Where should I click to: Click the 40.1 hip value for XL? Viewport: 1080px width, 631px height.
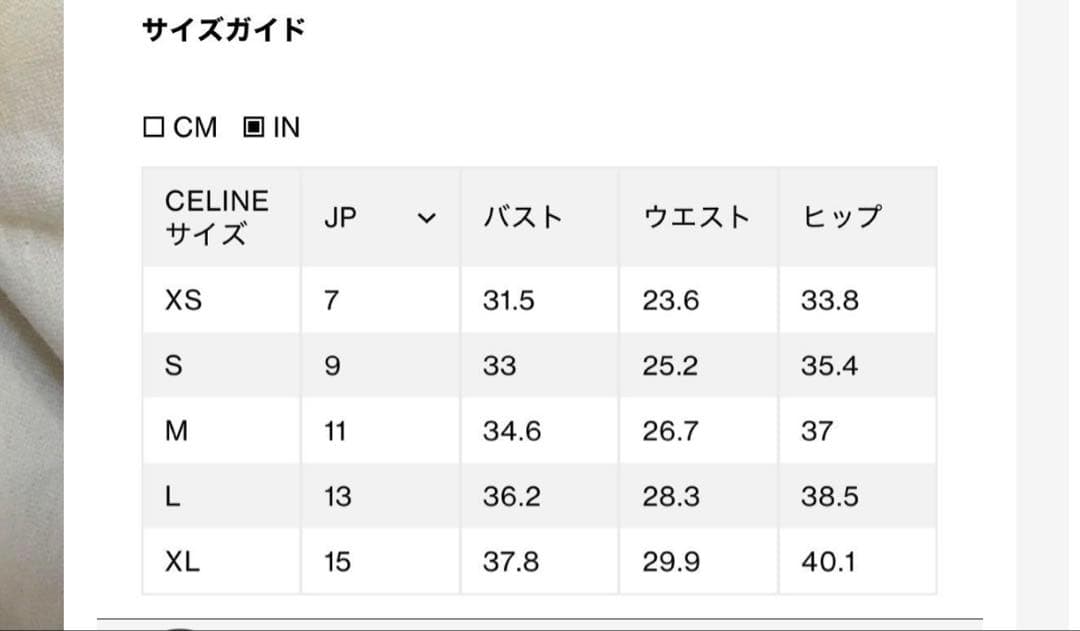pyautogui.click(x=828, y=562)
